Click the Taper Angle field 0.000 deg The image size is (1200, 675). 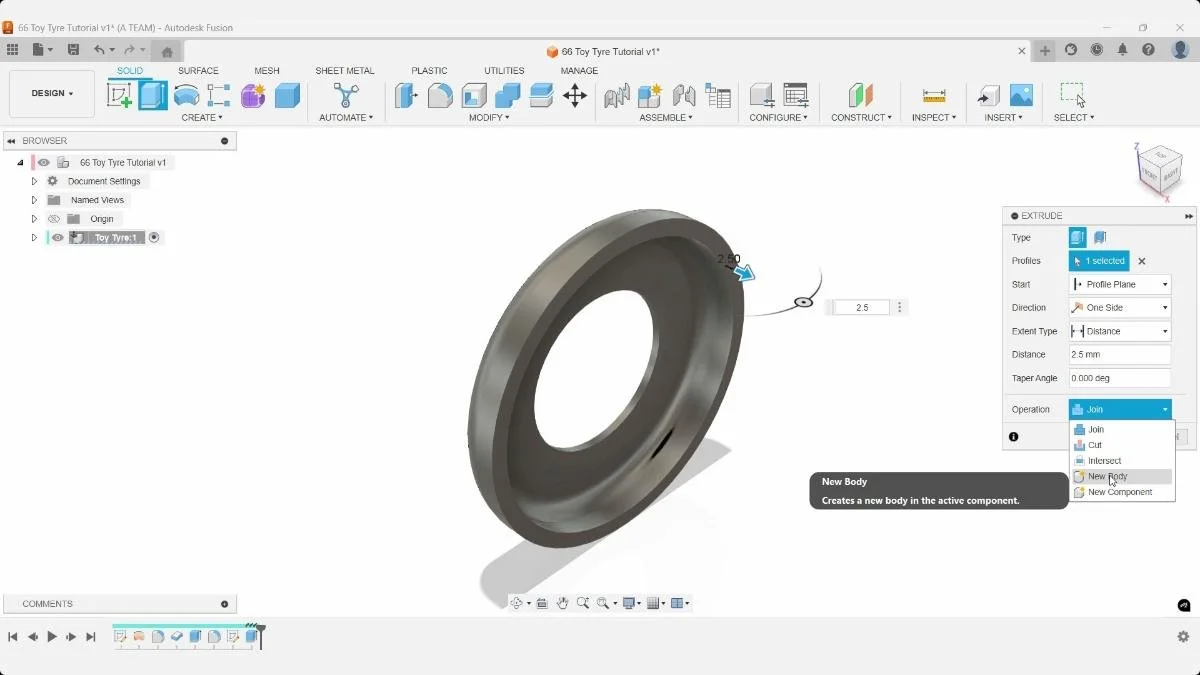pyautogui.click(x=1120, y=378)
